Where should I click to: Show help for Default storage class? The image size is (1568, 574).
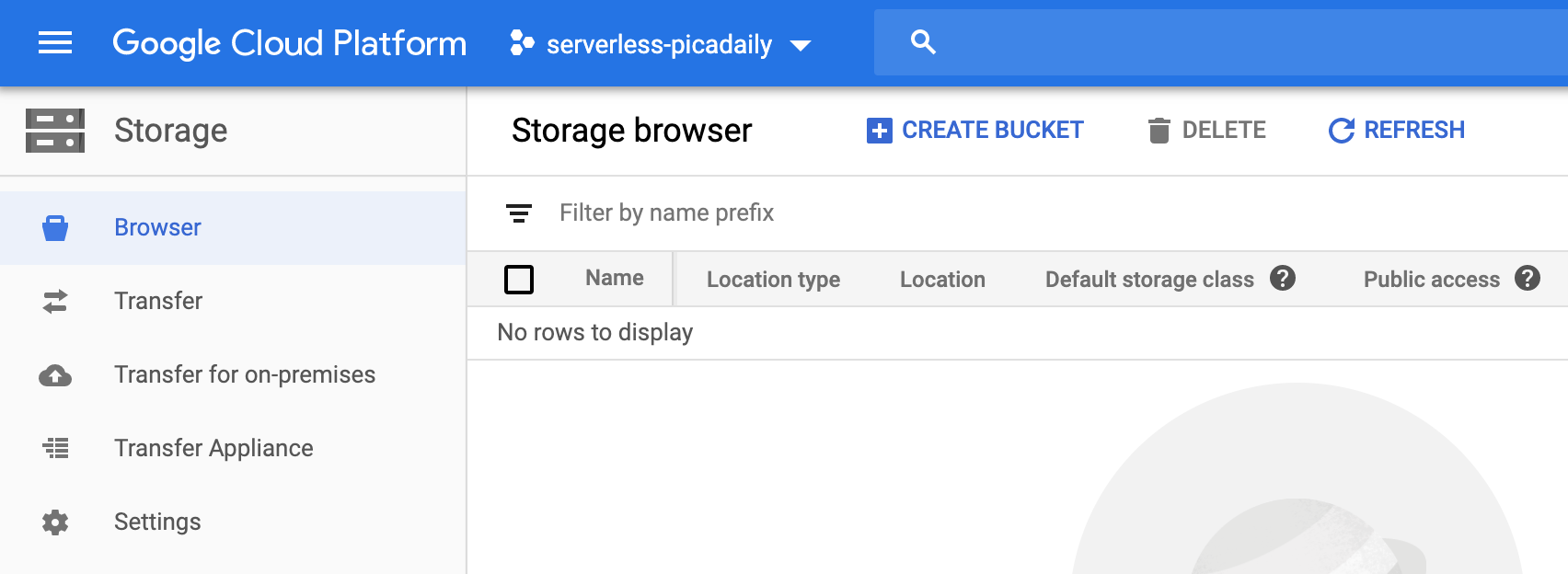pos(1283,278)
